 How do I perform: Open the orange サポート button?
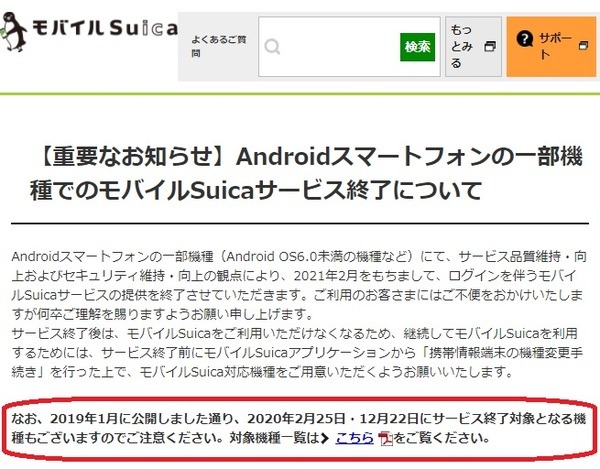click(551, 47)
